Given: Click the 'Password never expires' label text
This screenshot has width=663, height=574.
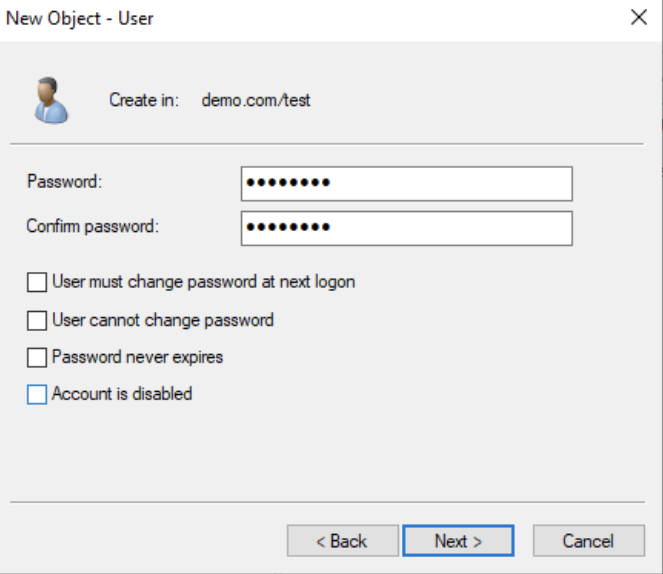Looking at the screenshot, I should [137, 356].
